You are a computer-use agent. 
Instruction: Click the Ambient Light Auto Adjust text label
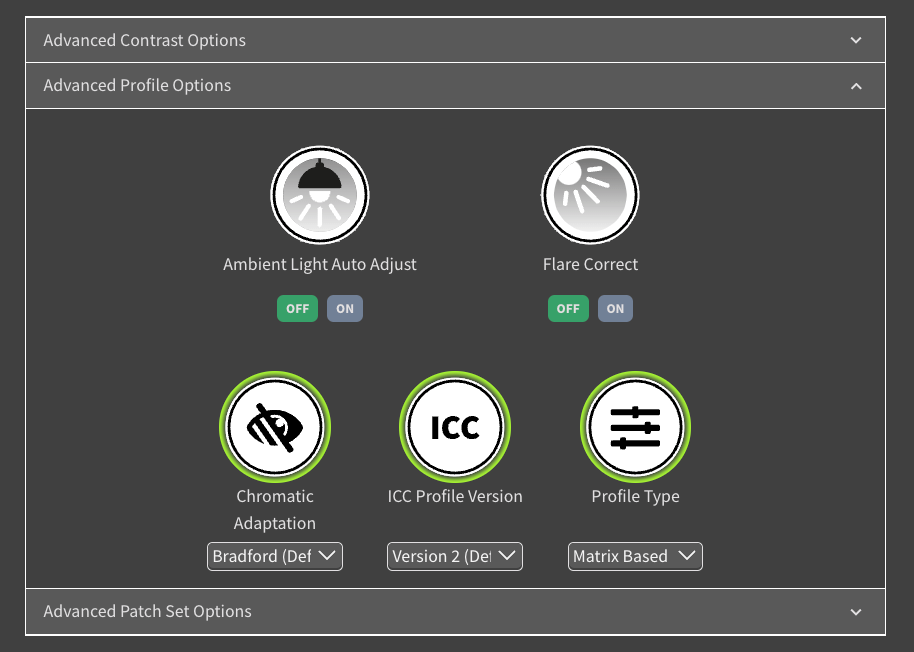[320, 265]
